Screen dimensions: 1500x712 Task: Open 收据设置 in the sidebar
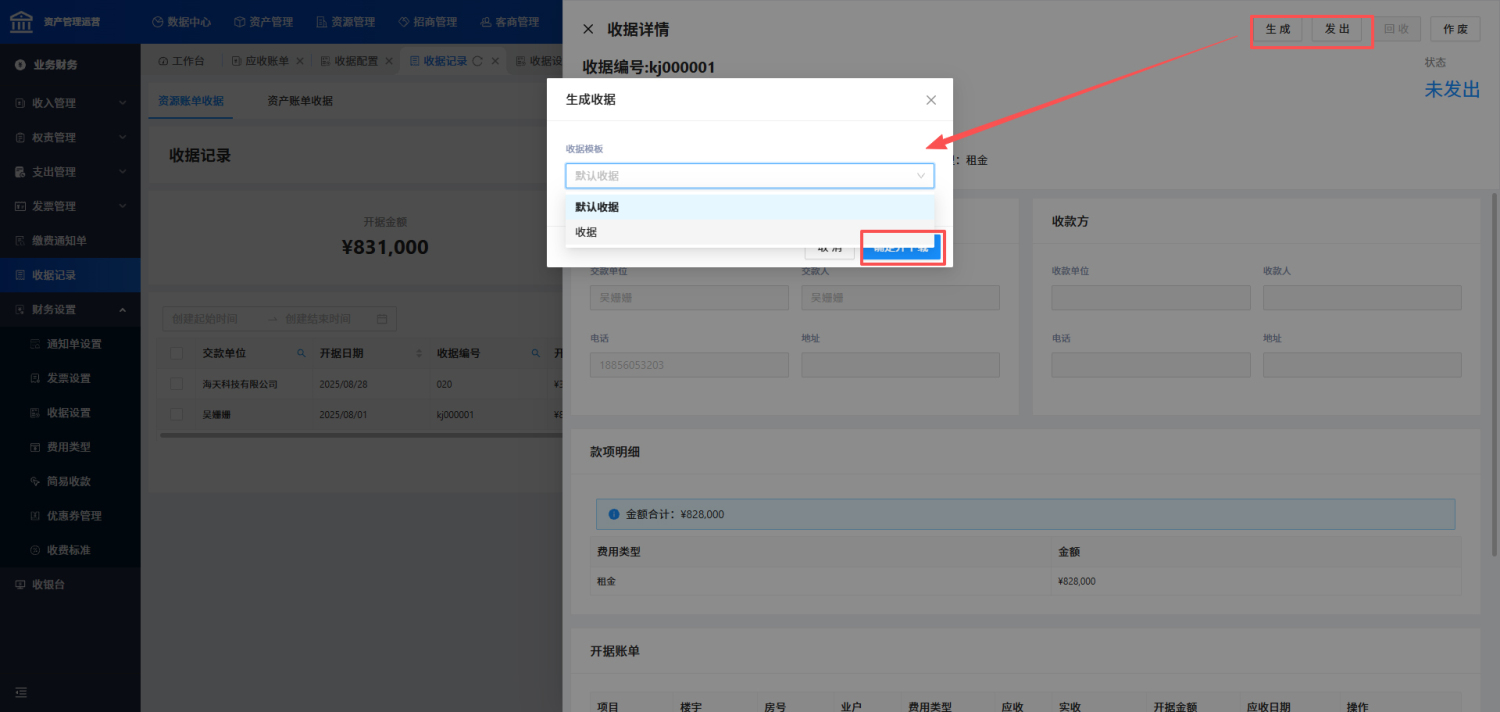coord(70,413)
